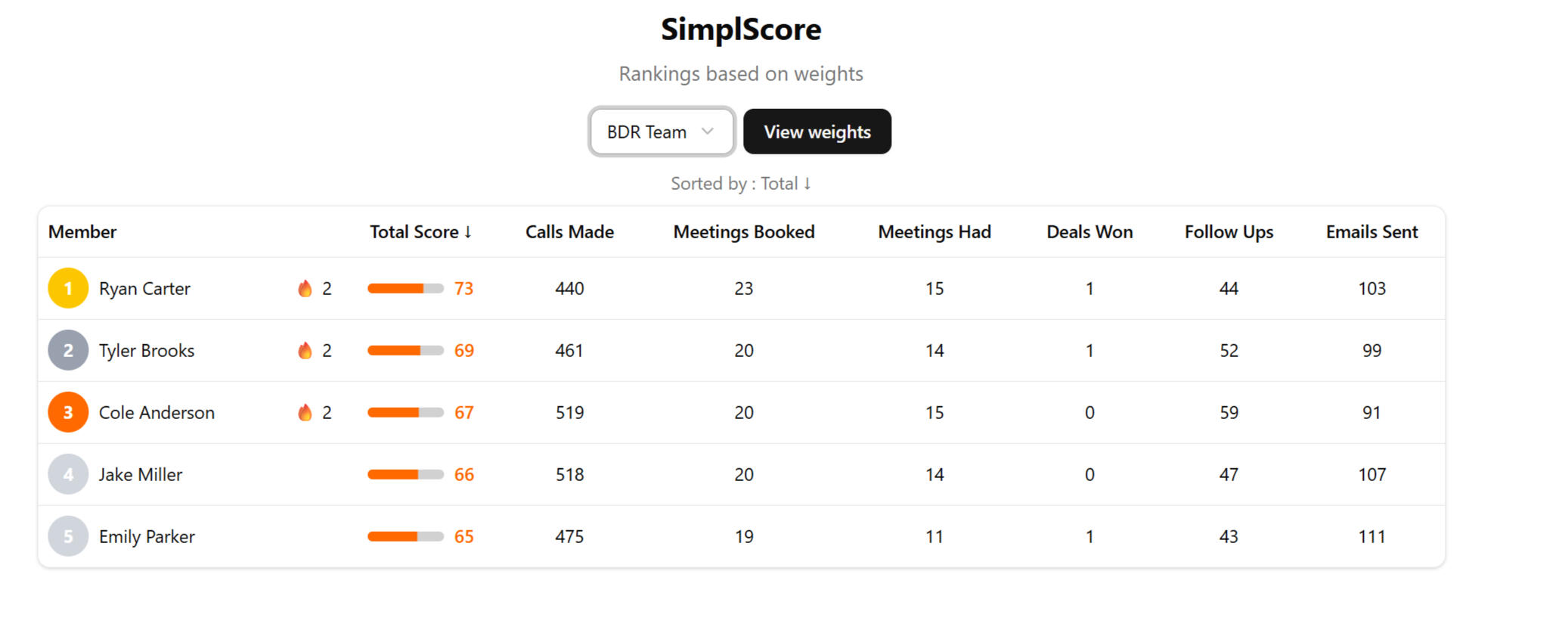Click the Follow Ups column header
Image resolution: width=1568 pixels, height=627 pixels.
coord(1229,232)
